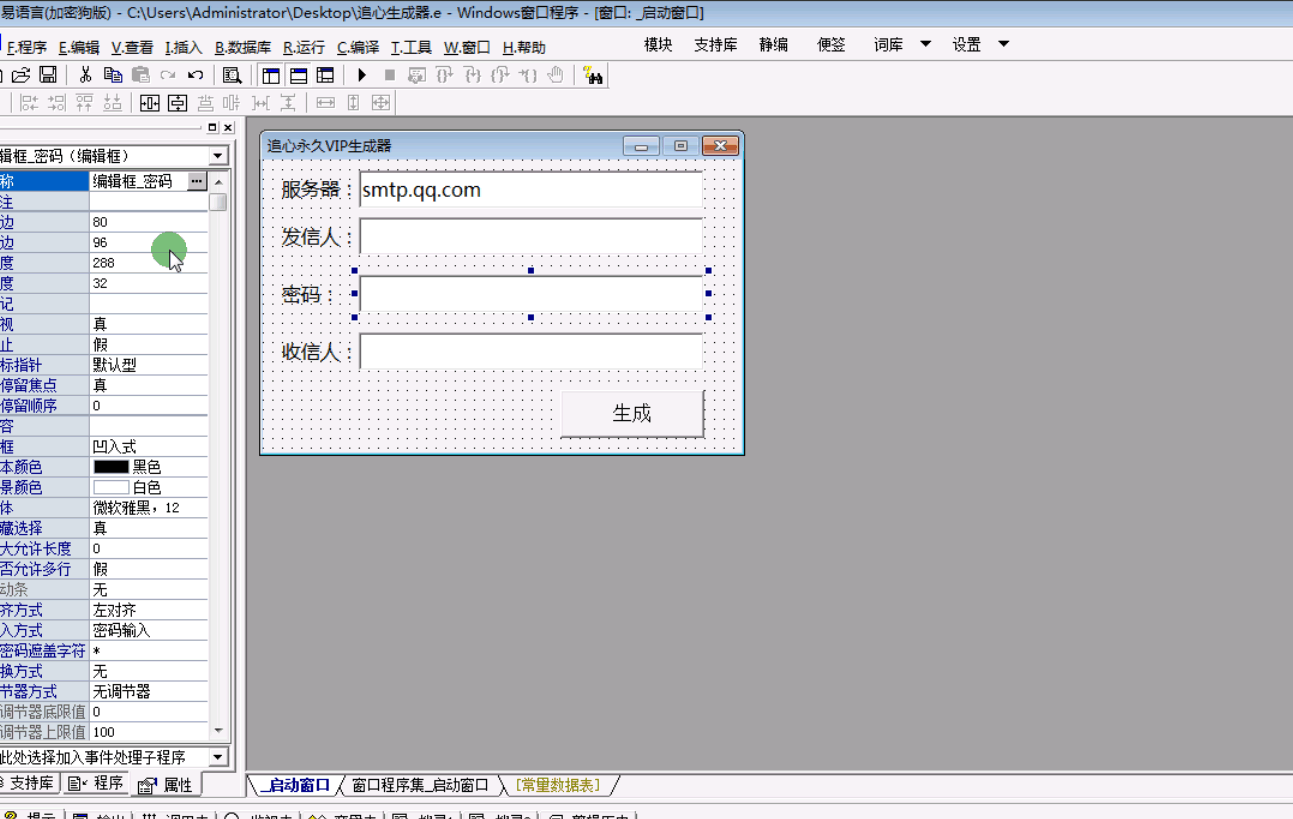This screenshot has width=1293, height=819.
Task: Open the V.查看 menu
Action: pos(132,47)
